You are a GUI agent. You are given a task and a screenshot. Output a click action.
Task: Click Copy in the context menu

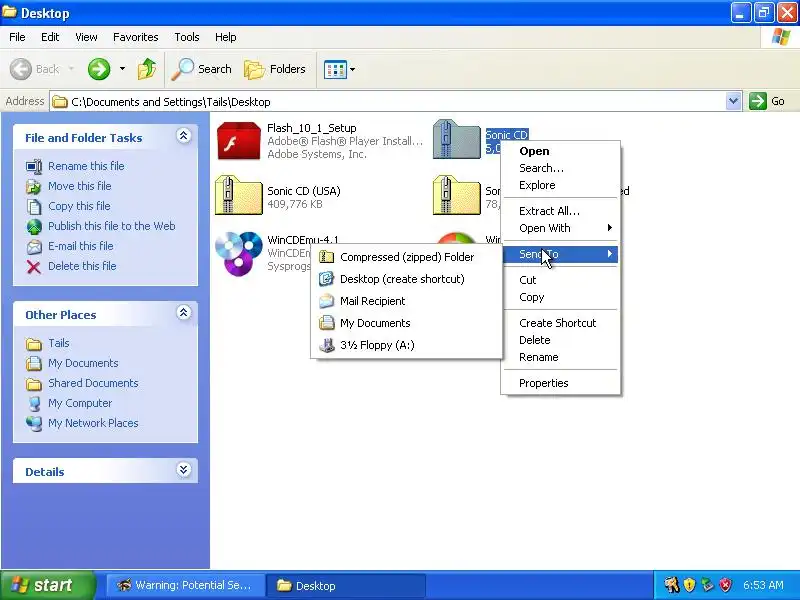point(560,297)
